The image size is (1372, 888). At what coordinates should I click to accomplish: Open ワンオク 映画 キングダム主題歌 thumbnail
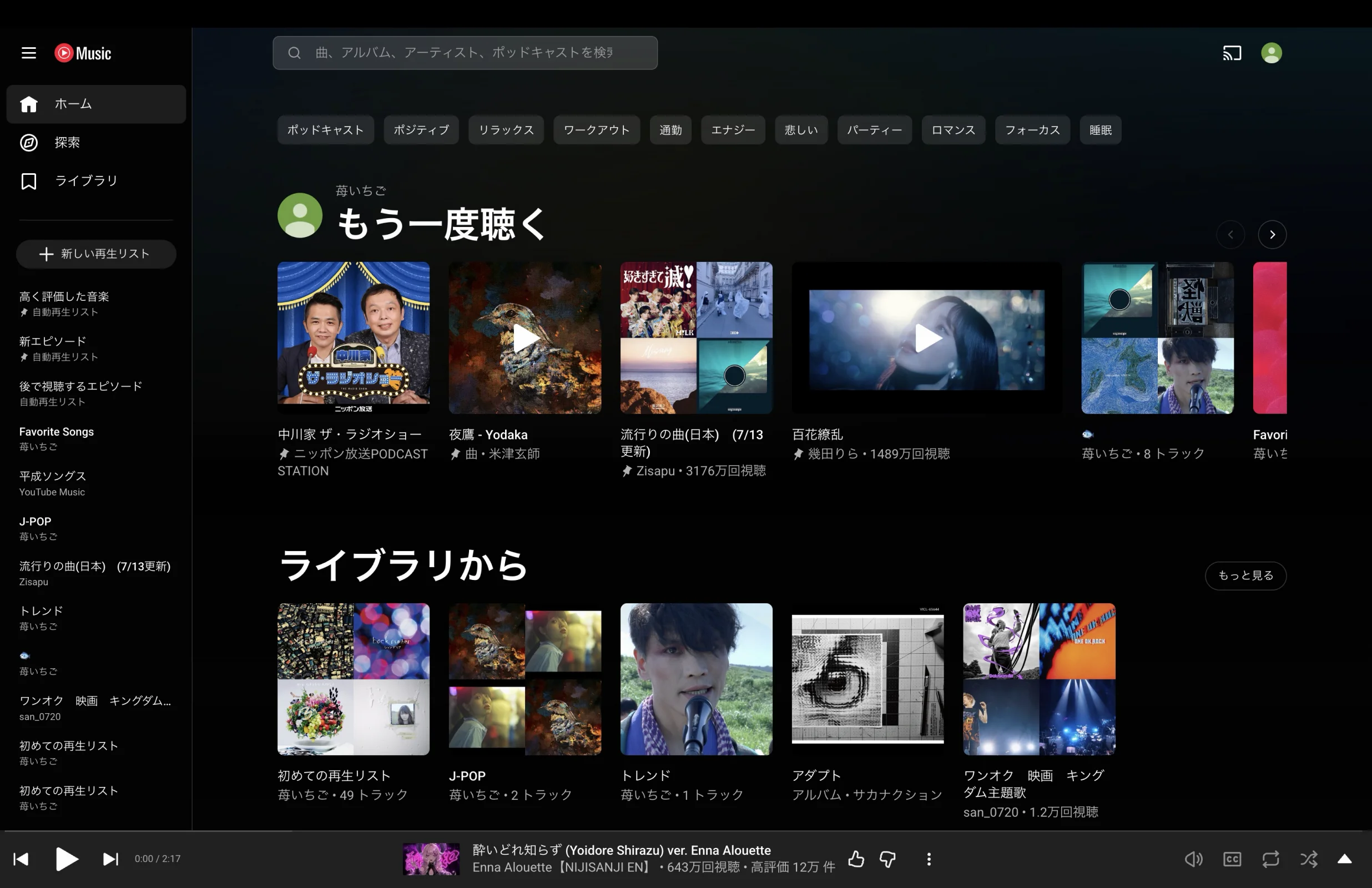click(x=1040, y=679)
